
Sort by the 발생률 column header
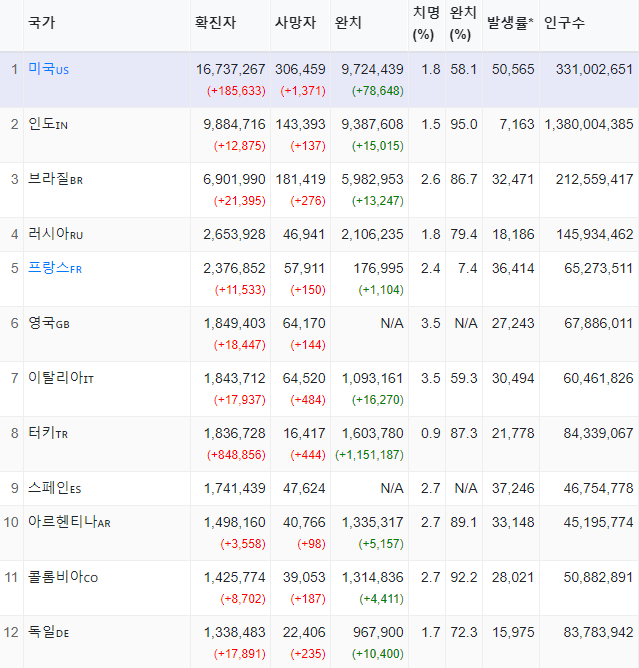pos(510,23)
